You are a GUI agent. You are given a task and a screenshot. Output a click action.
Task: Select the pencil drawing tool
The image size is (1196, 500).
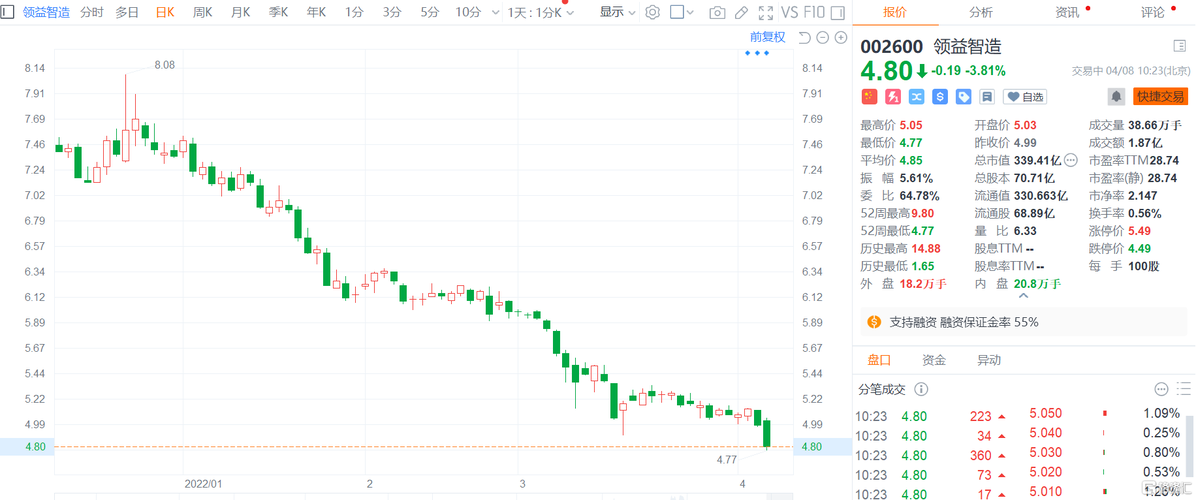pos(741,12)
